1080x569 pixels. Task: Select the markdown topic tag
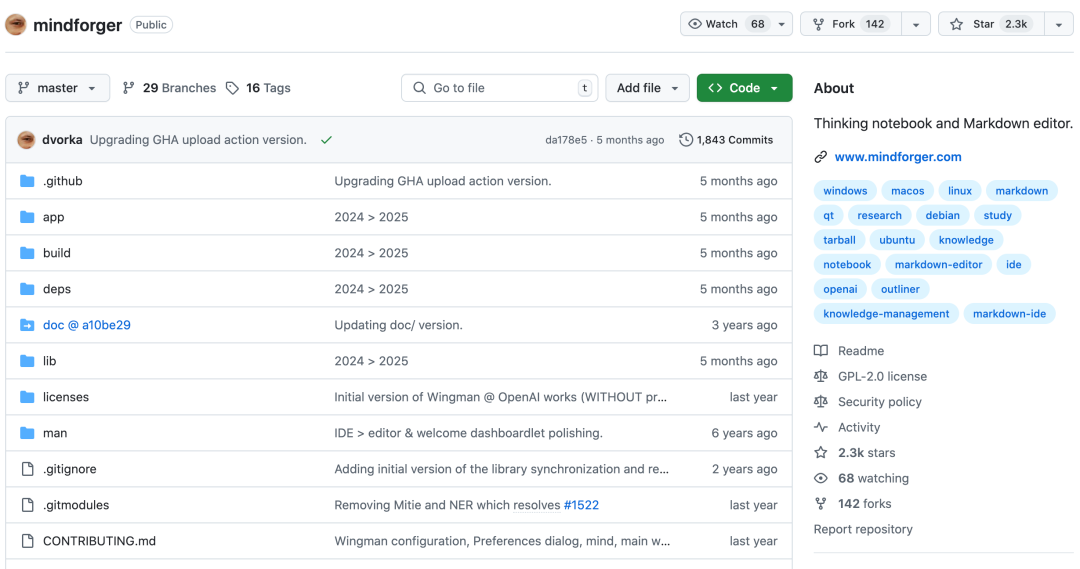pos(1021,191)
